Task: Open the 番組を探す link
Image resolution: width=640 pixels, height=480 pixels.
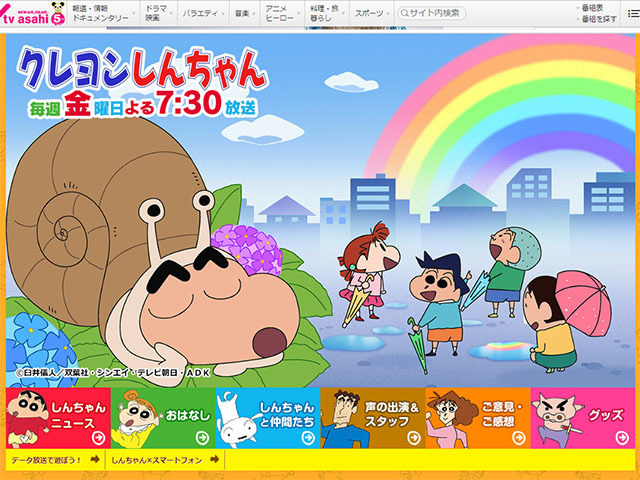Action: tap(597, 19)
